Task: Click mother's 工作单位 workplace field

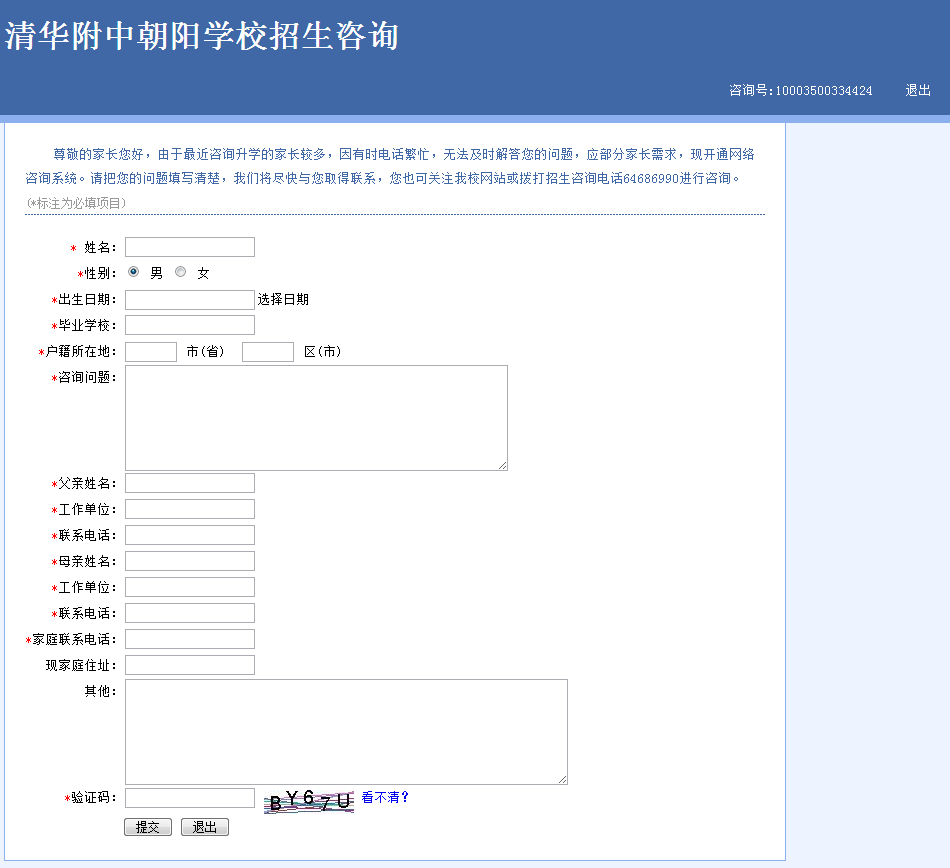Action: click(190, 588)
